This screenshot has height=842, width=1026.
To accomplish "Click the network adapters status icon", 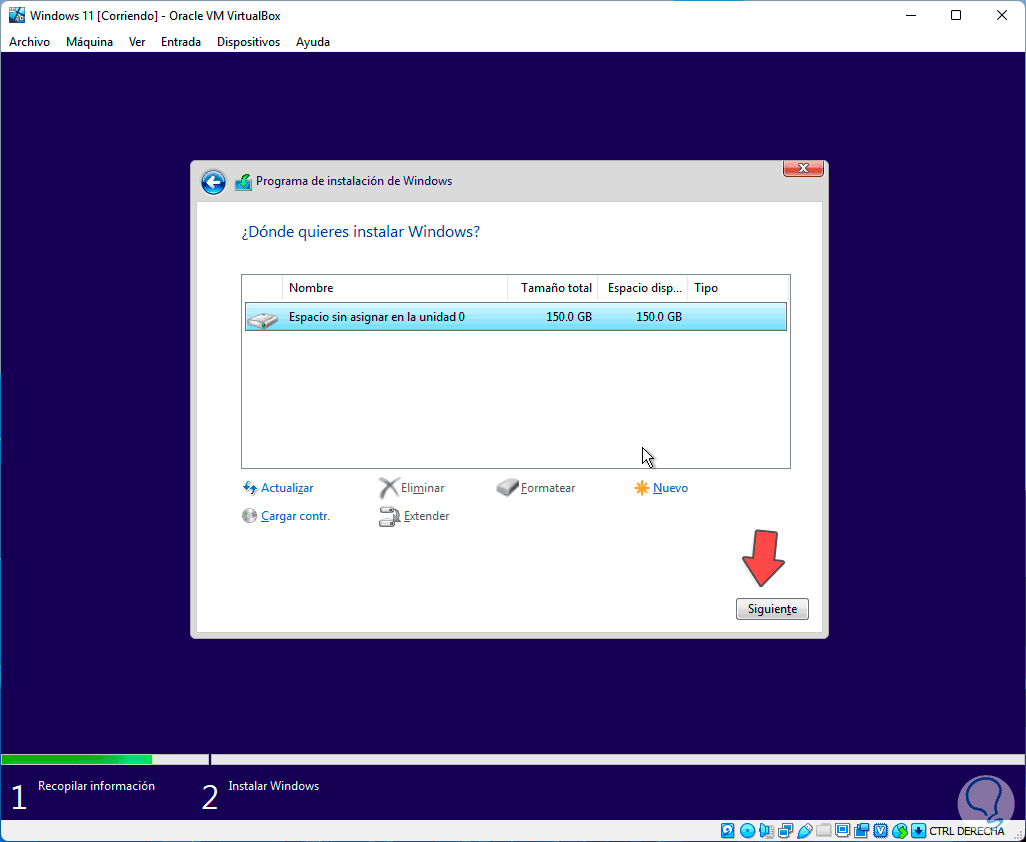I will (785, 831).
